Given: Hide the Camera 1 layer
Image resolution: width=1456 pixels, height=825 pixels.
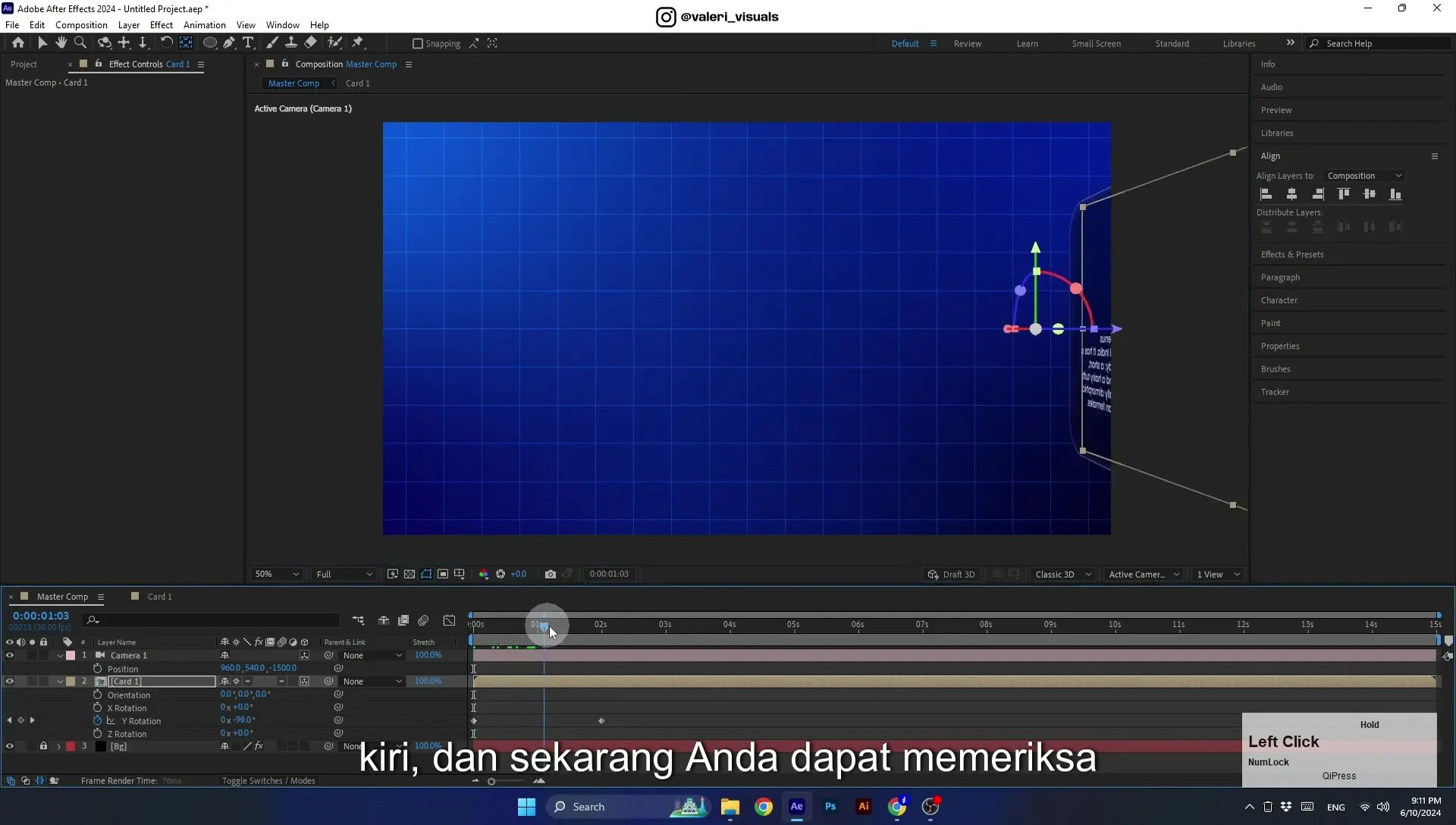Looking at the screenshot, I should [x=10, y=655].
